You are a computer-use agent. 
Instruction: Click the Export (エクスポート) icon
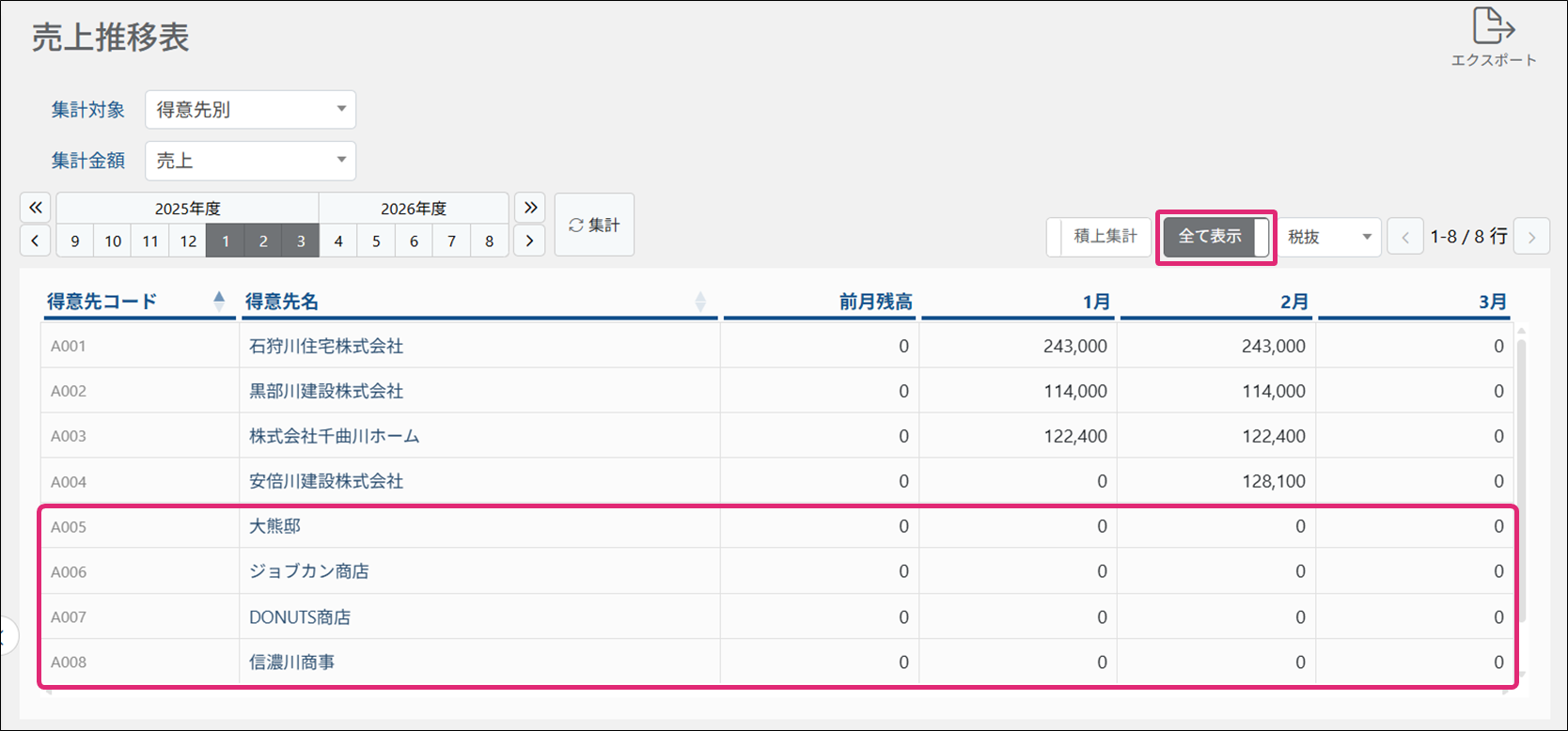(1493, 36)
